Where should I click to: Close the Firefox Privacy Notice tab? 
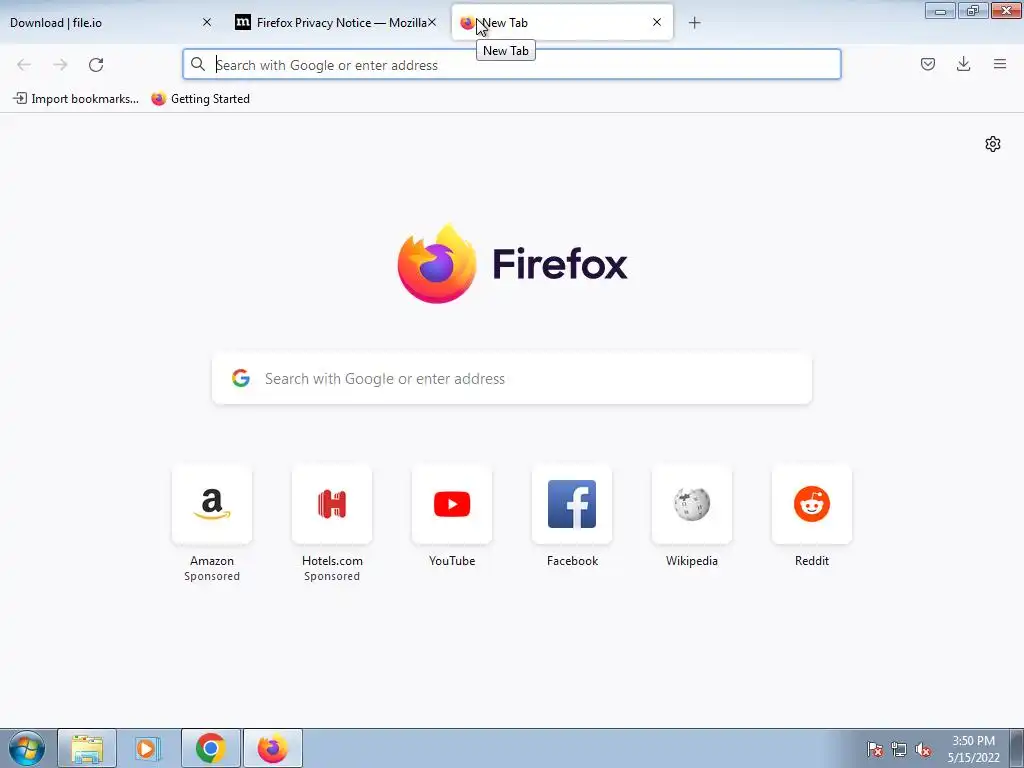click(x=432, y=22)
